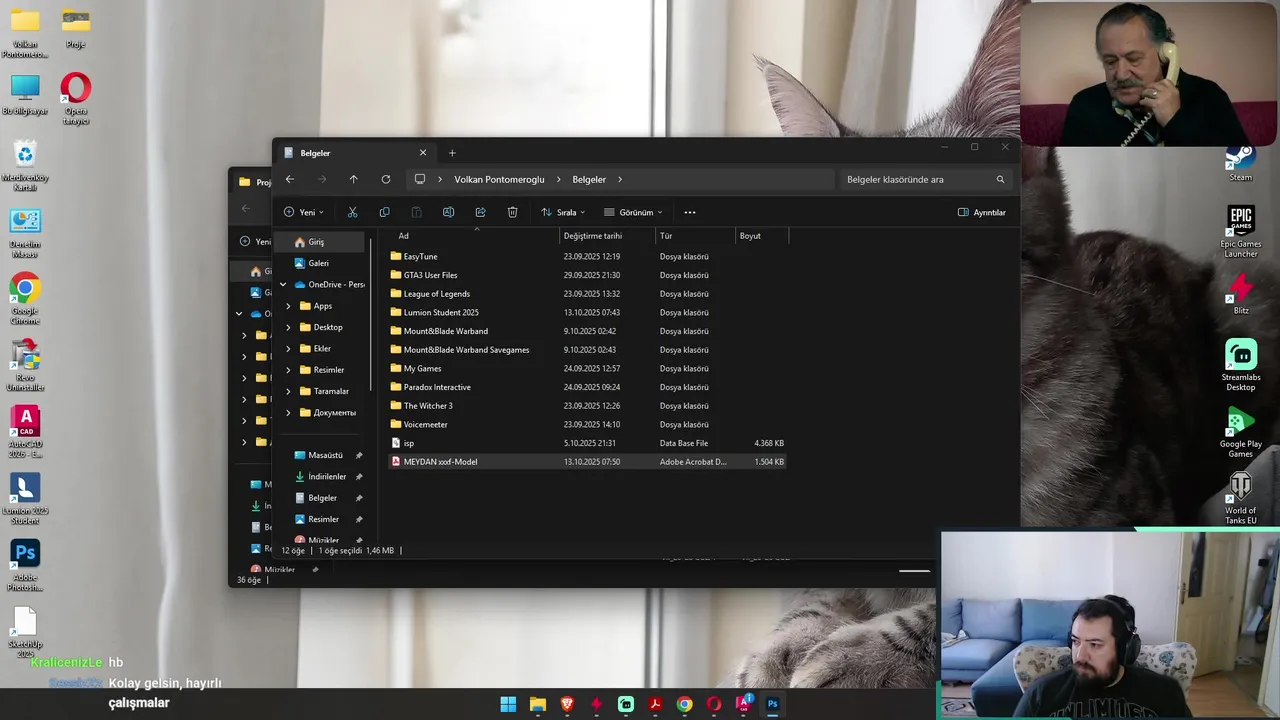The image size is (1280, 720).
Task: Open Opera browser desktop icon
Action: pyautogui.click(x=76, y=99)
